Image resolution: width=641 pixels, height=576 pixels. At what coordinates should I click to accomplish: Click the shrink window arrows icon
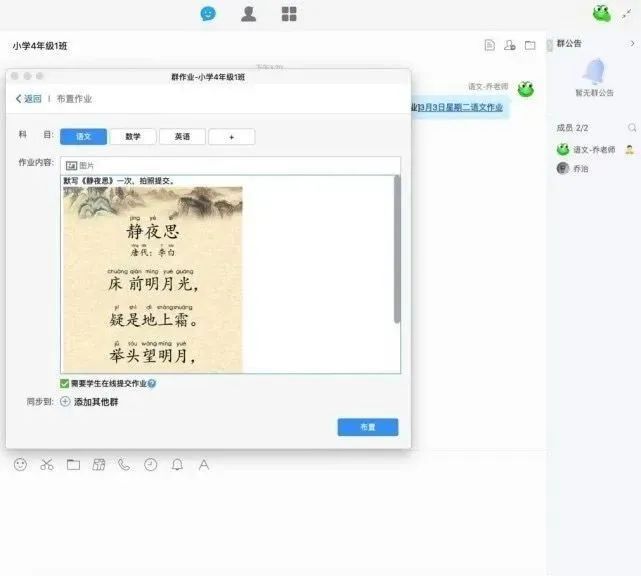627,15
